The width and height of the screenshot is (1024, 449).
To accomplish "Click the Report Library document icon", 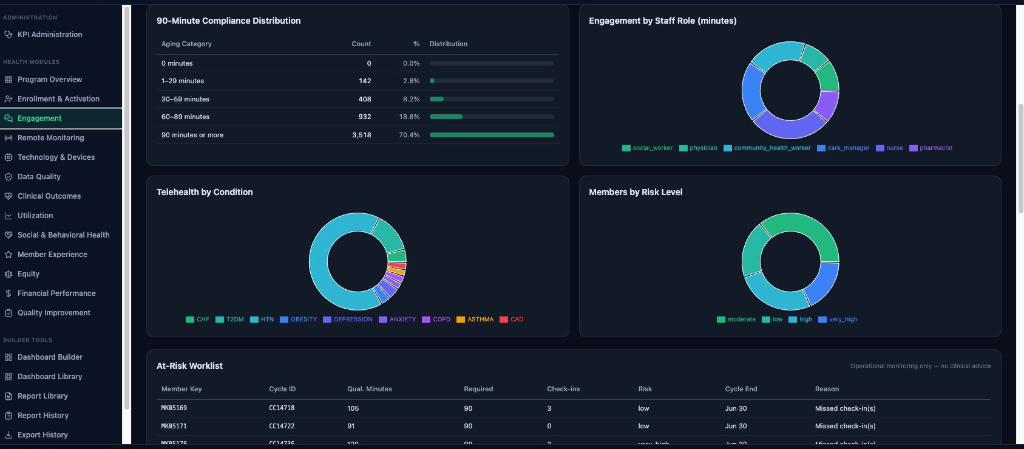I will (x=8, y=396).
